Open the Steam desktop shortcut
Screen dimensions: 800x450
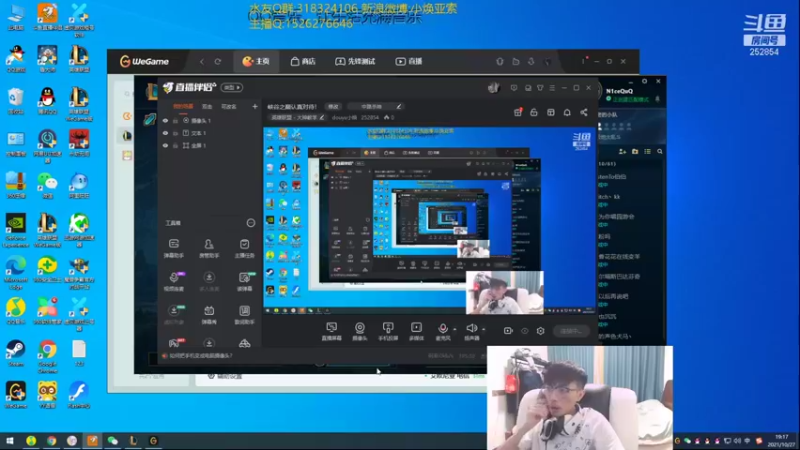coord(15,354)
